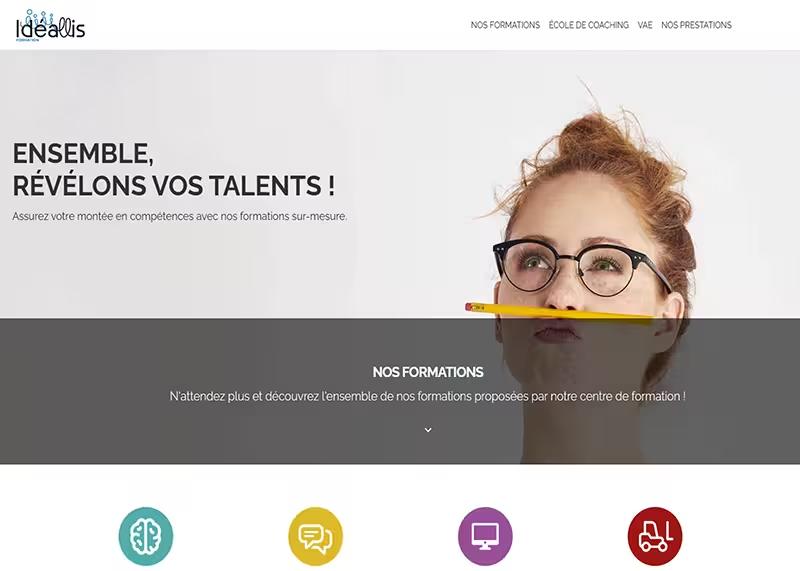Select NOS PRESTATIONS in the navigation
800x571 pixels.
click(x=696, y=25)
